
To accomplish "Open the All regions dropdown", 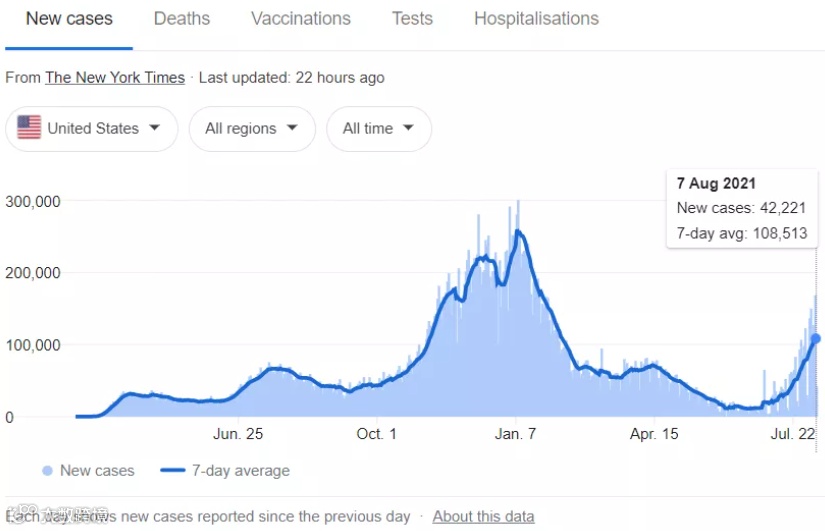I will tap(252, 128).
